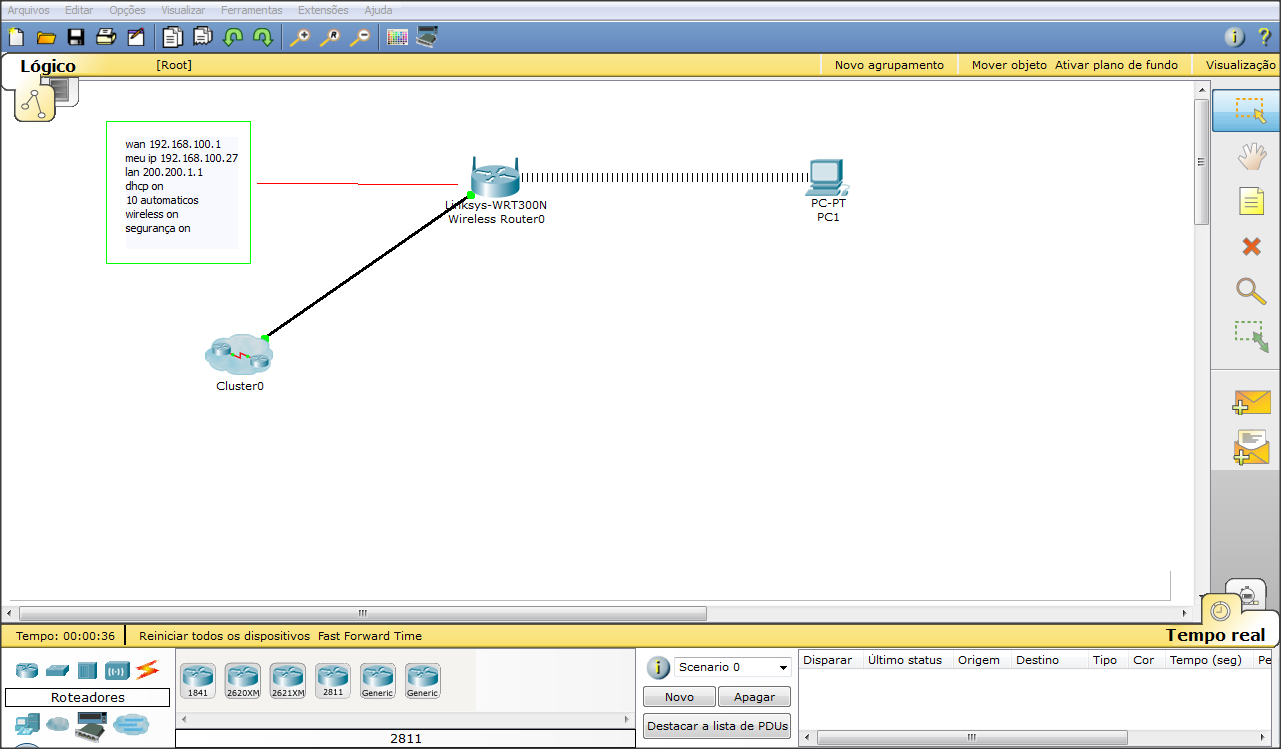The image size is (1281, 749).
Task: Activate the Move Layout hand tool
Action: [1251, 156]
